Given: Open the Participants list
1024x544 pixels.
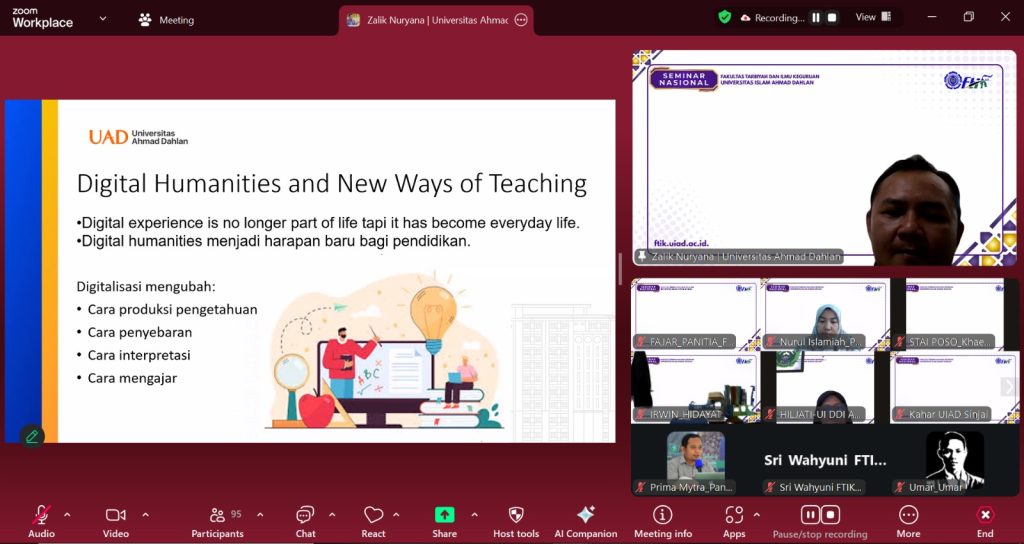Looking at the screenshot, I should 217,516.
